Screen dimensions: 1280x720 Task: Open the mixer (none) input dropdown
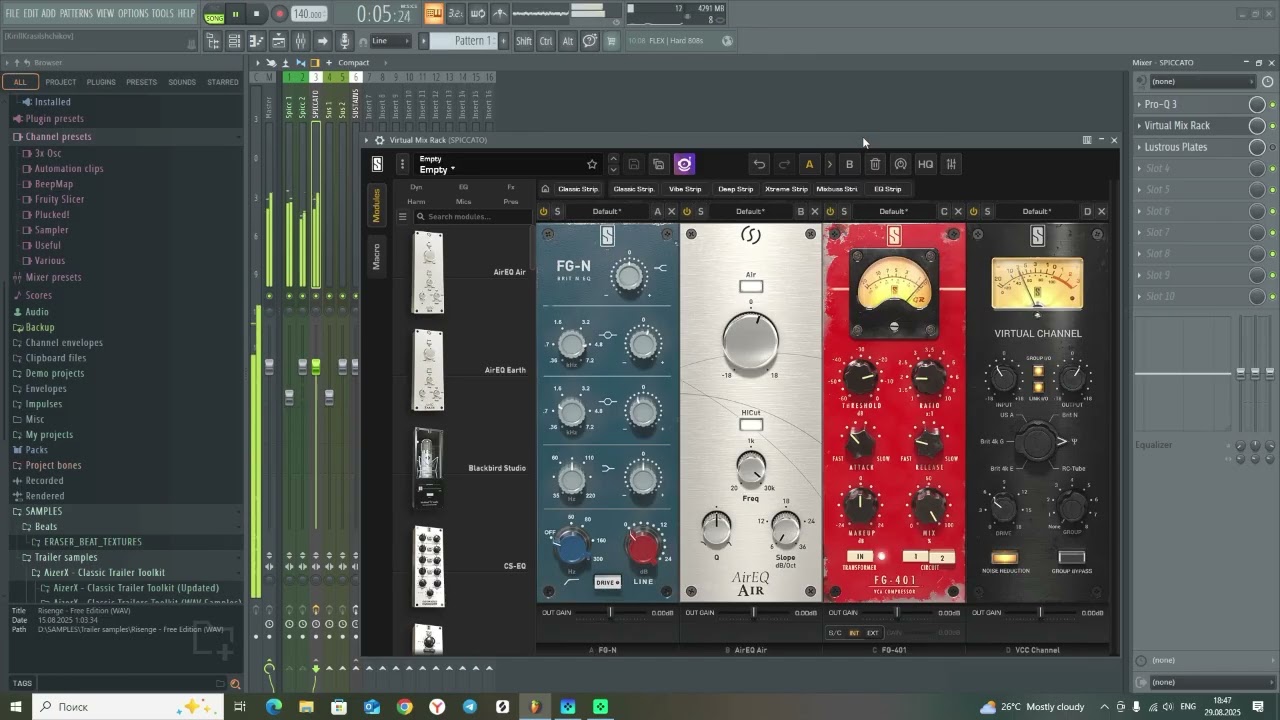(1201, 82)
